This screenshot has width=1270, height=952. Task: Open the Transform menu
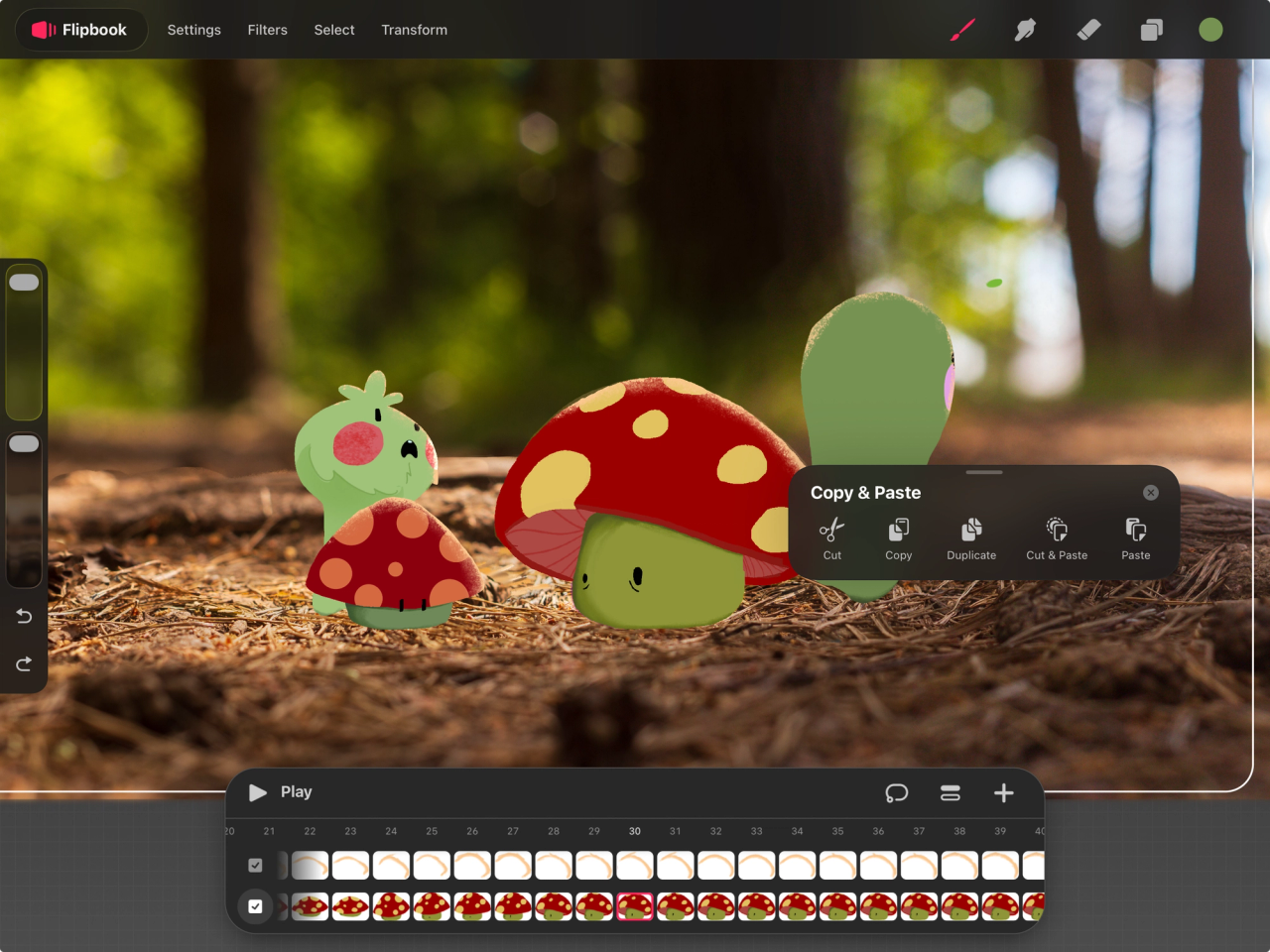415,30
